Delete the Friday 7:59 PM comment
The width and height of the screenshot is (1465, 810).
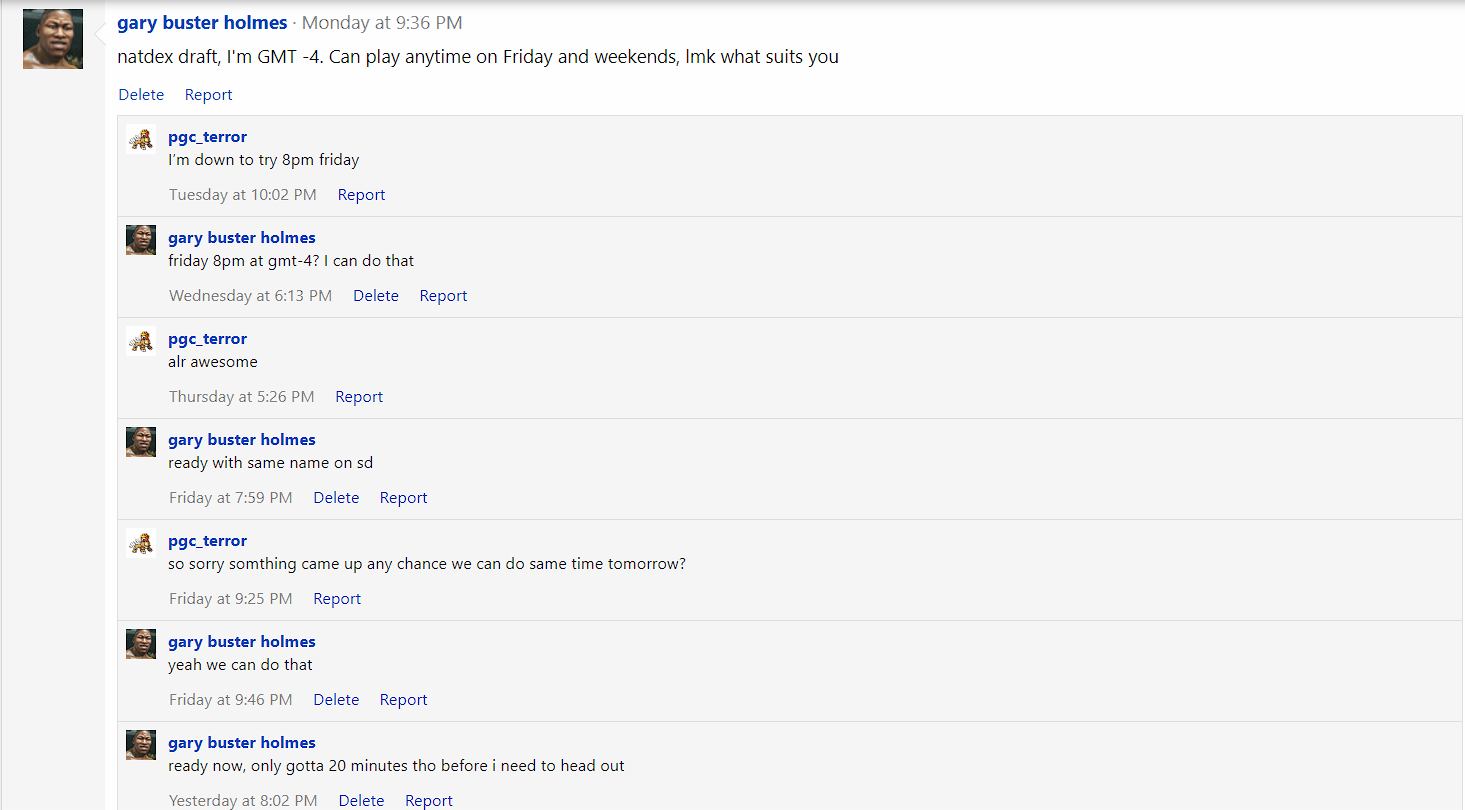click(336, 497)
